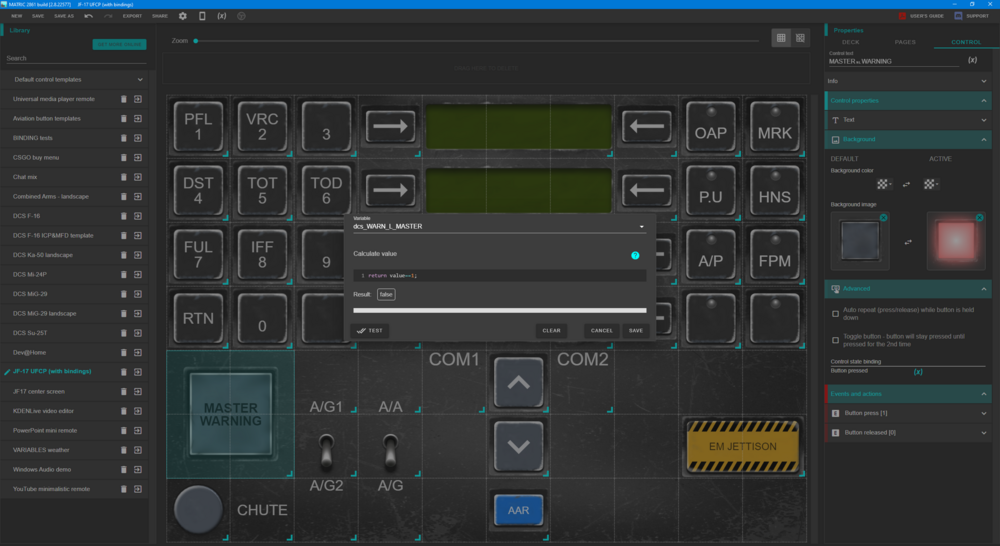Open settings gear in top toolbar
Screen dimensions: 1000x546
coord(183,16)
